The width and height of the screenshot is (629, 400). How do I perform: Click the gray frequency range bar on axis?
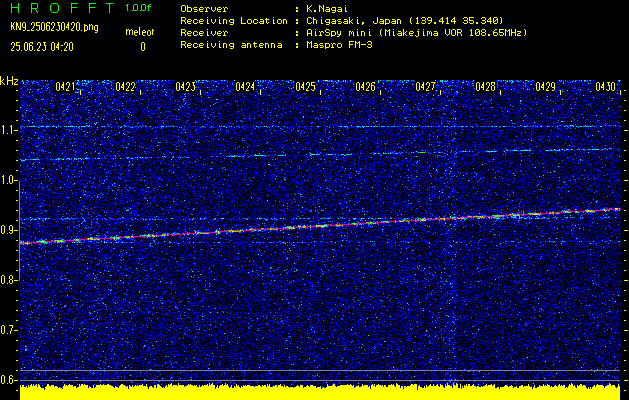(x=19, y=230)
